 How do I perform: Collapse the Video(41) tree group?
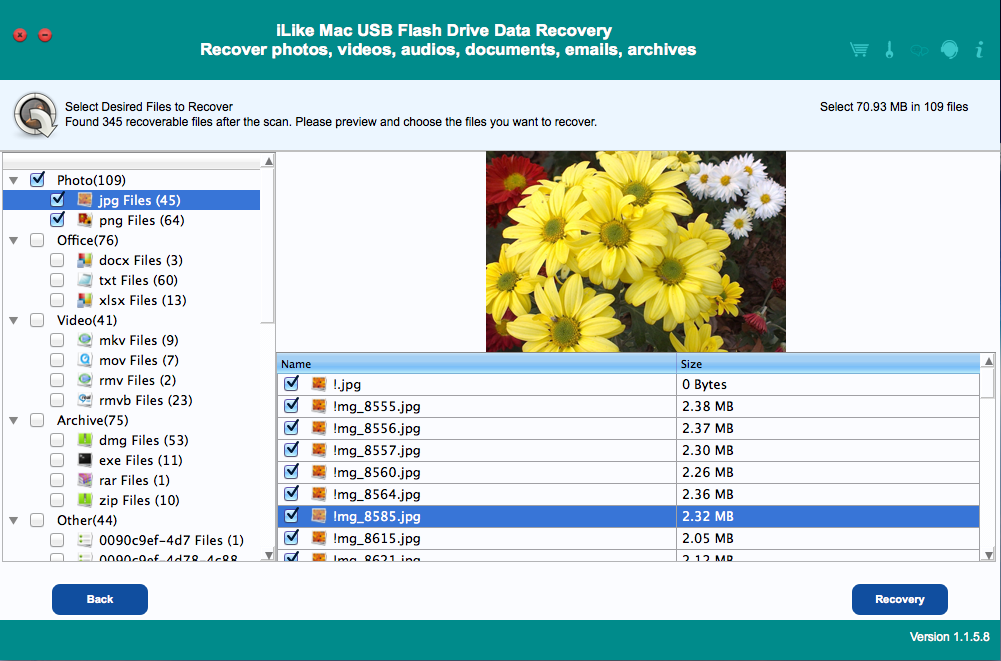(14, 321)
